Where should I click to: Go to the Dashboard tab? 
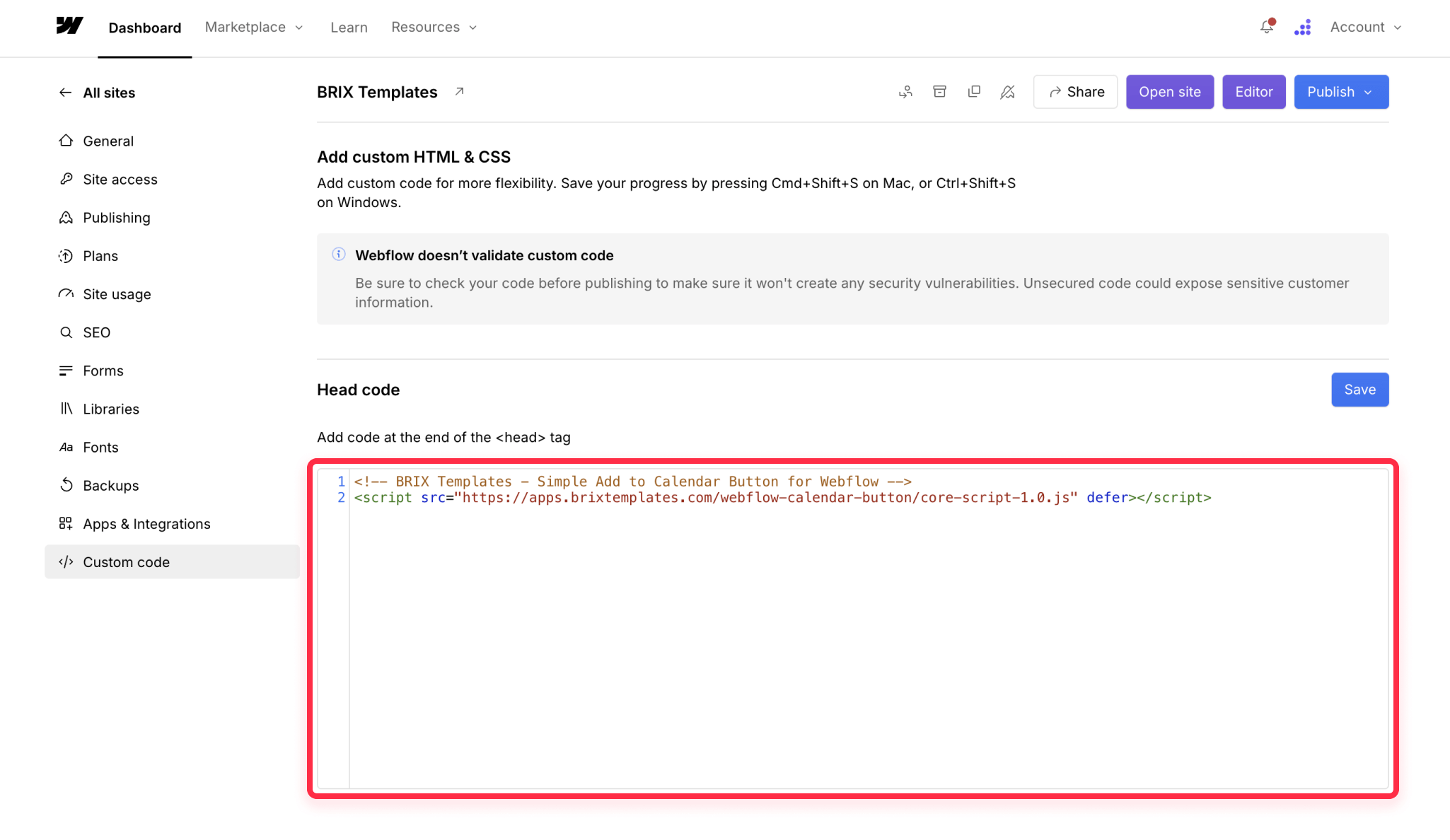pos(145,28)
